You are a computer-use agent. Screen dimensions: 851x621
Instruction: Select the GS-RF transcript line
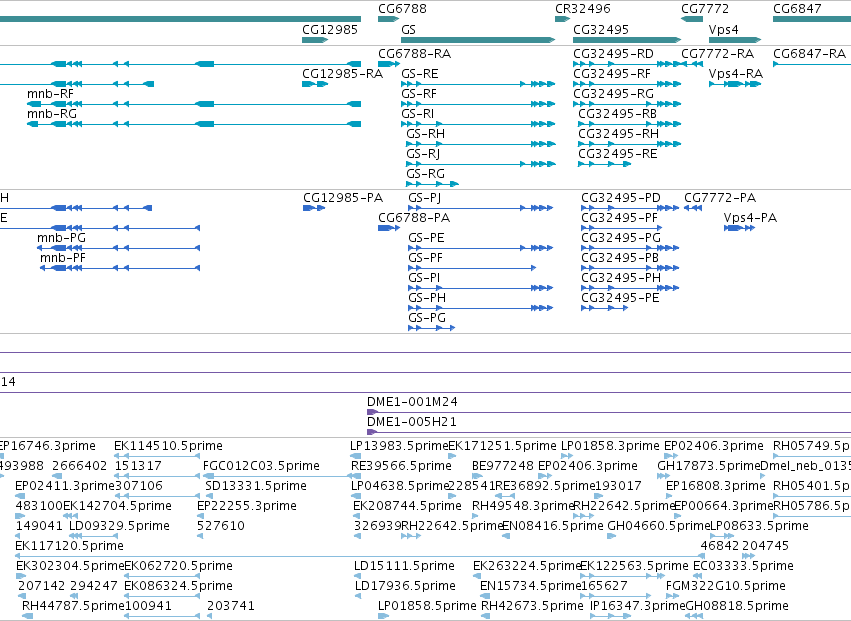coord(478,104)
